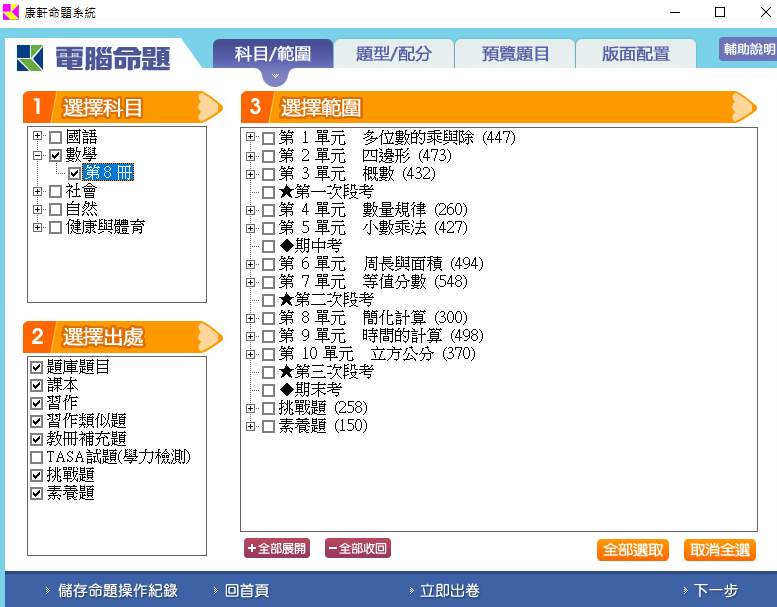This screenshot has width=777, height=607.
Task: Click 立即出卷 to generate exam
Action: click(x=449, y=591)
